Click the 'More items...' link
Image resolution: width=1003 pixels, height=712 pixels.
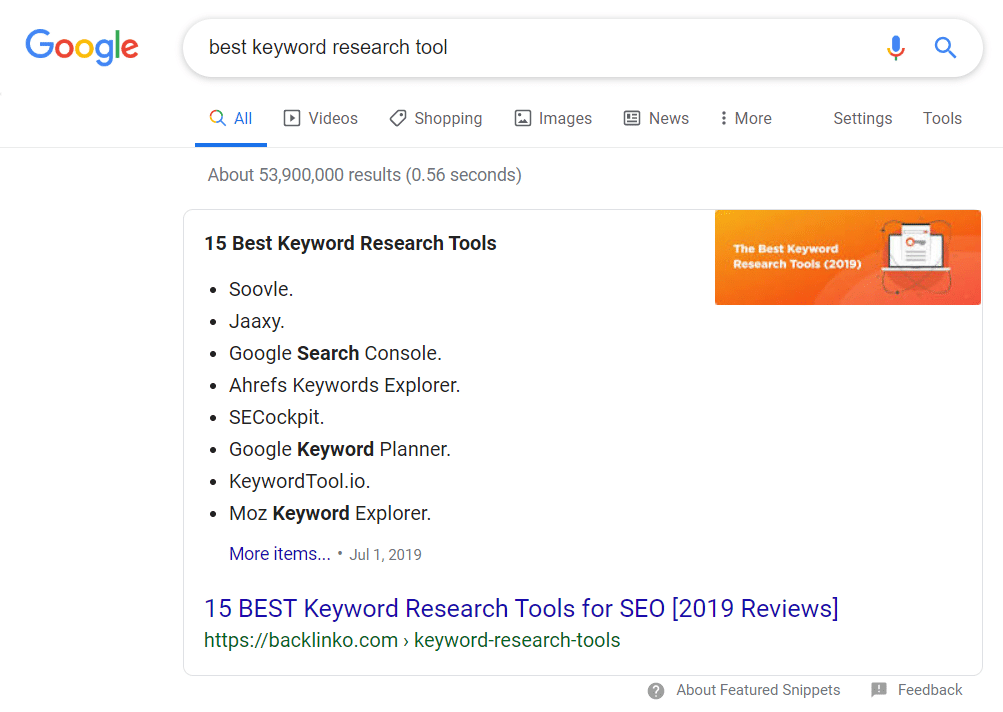280,554
